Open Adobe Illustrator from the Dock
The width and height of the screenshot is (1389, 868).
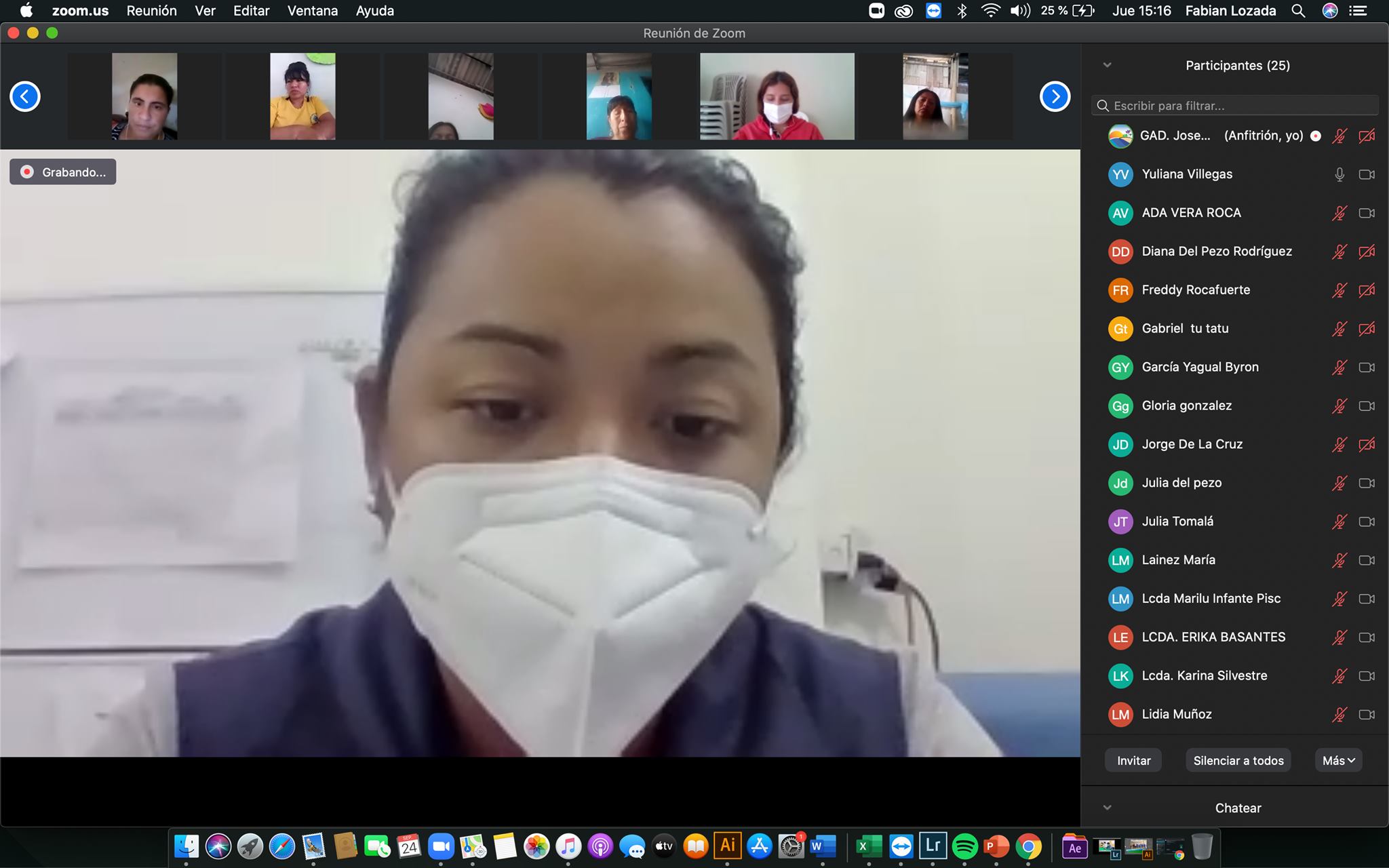(727, 846)
